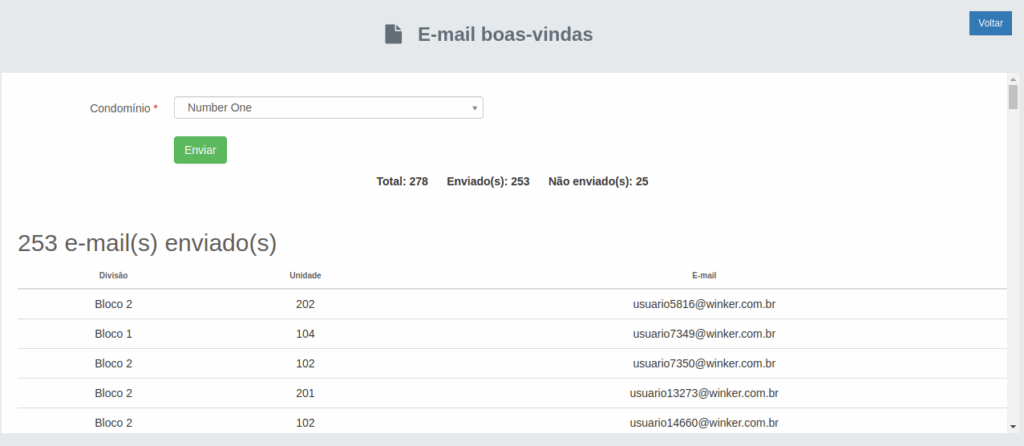The height and width of the screenshot is (446, 1024).
Task: Click the Divisão column header
Action: (114, 276)
